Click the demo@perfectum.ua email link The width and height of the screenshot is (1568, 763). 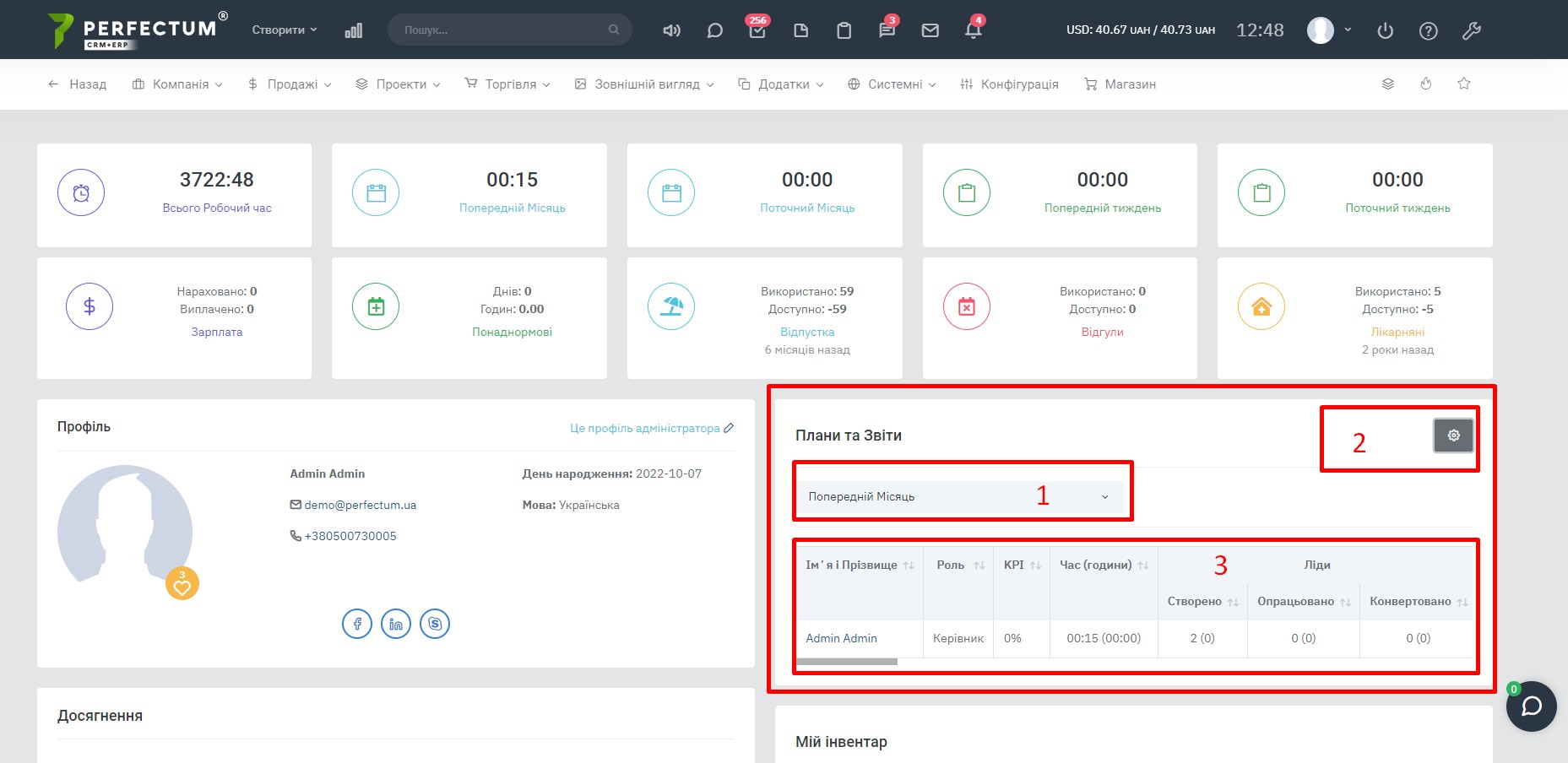coord(360,505)
